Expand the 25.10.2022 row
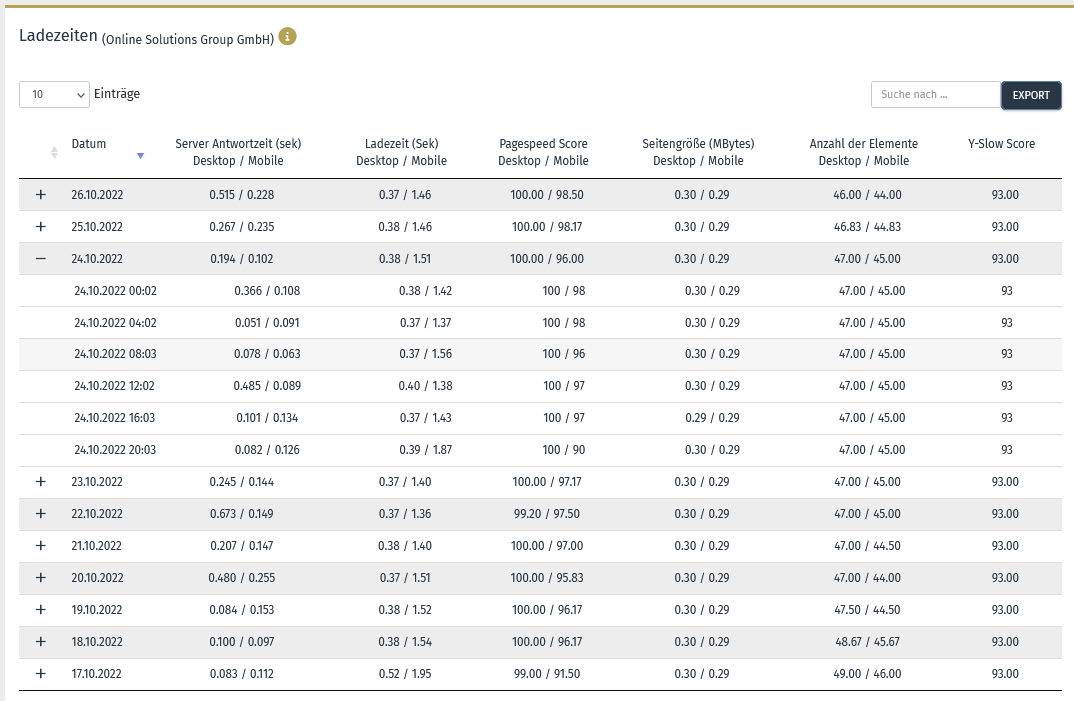Screen dimensions: 1074x701 40,227
